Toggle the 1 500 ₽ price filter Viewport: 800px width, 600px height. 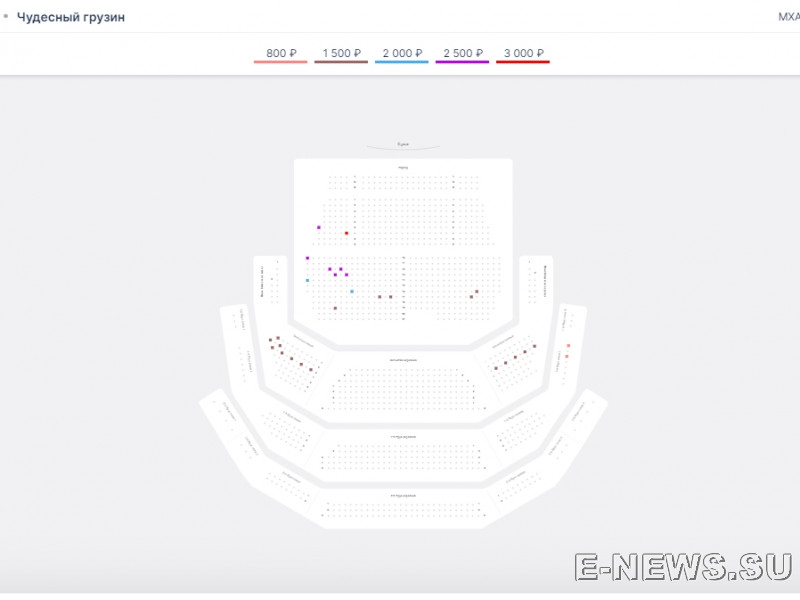click(341, 54)
